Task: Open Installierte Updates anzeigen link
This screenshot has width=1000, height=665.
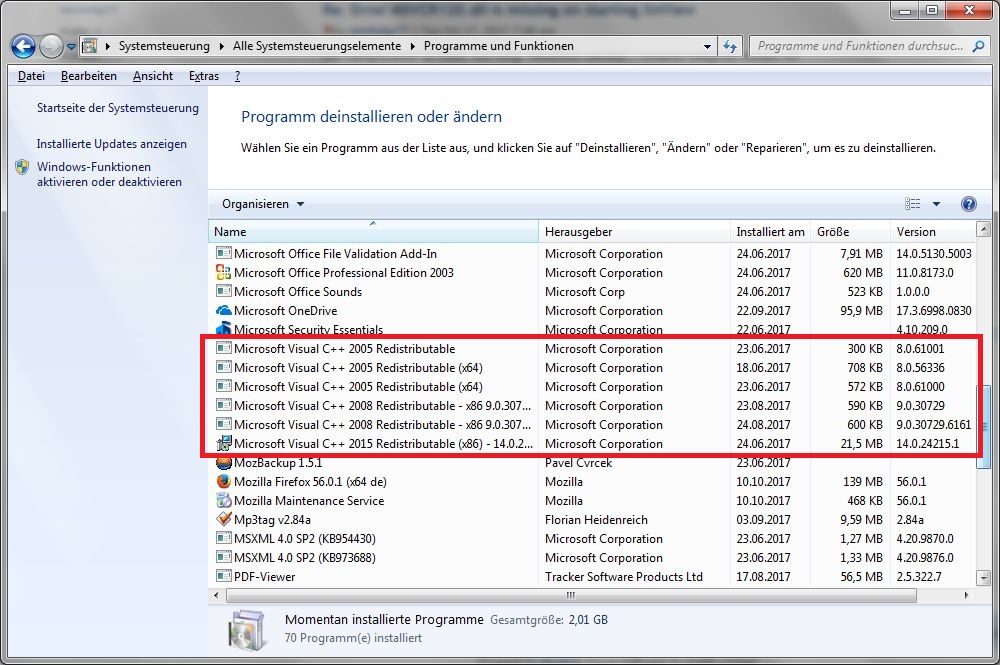Action: pos(112,144)
